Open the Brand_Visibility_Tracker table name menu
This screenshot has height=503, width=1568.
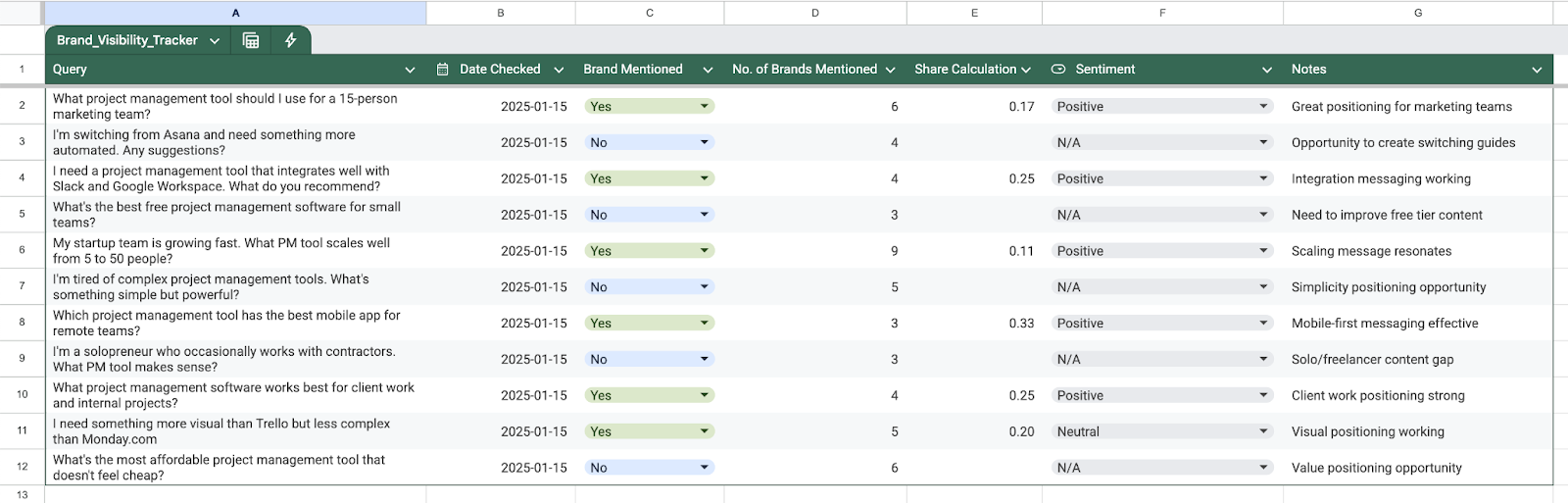point(215,41)
